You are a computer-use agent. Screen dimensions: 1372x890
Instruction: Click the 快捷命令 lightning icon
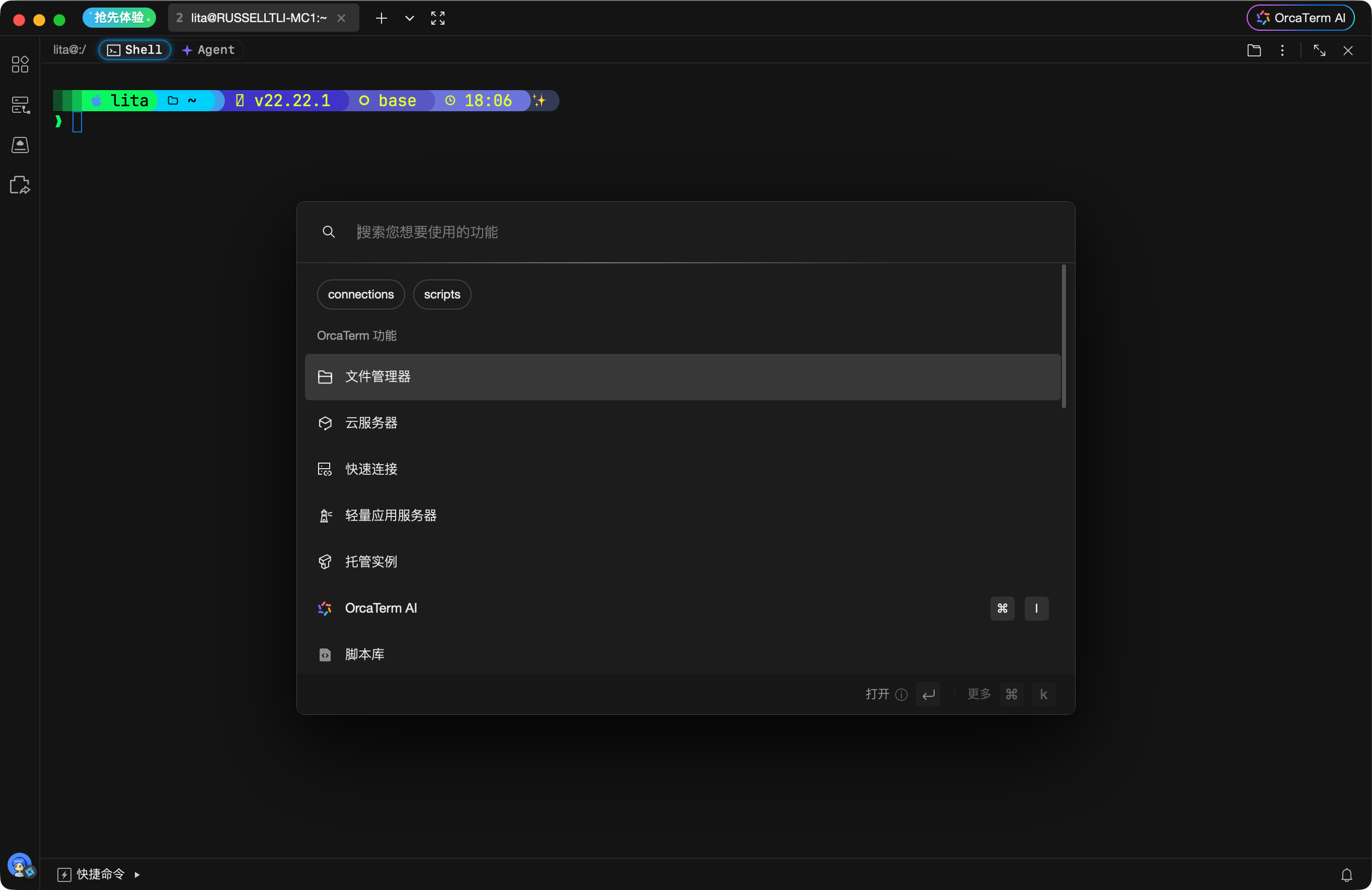pyautogui.click(x=64, y=874)
